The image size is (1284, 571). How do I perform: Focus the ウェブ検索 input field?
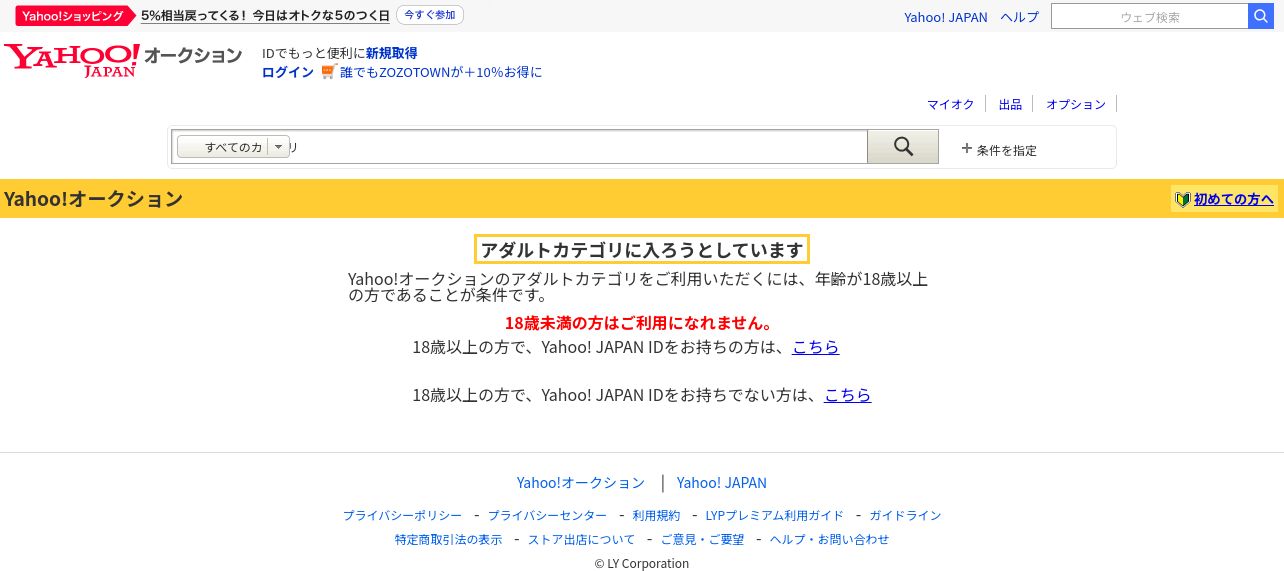1150,16
